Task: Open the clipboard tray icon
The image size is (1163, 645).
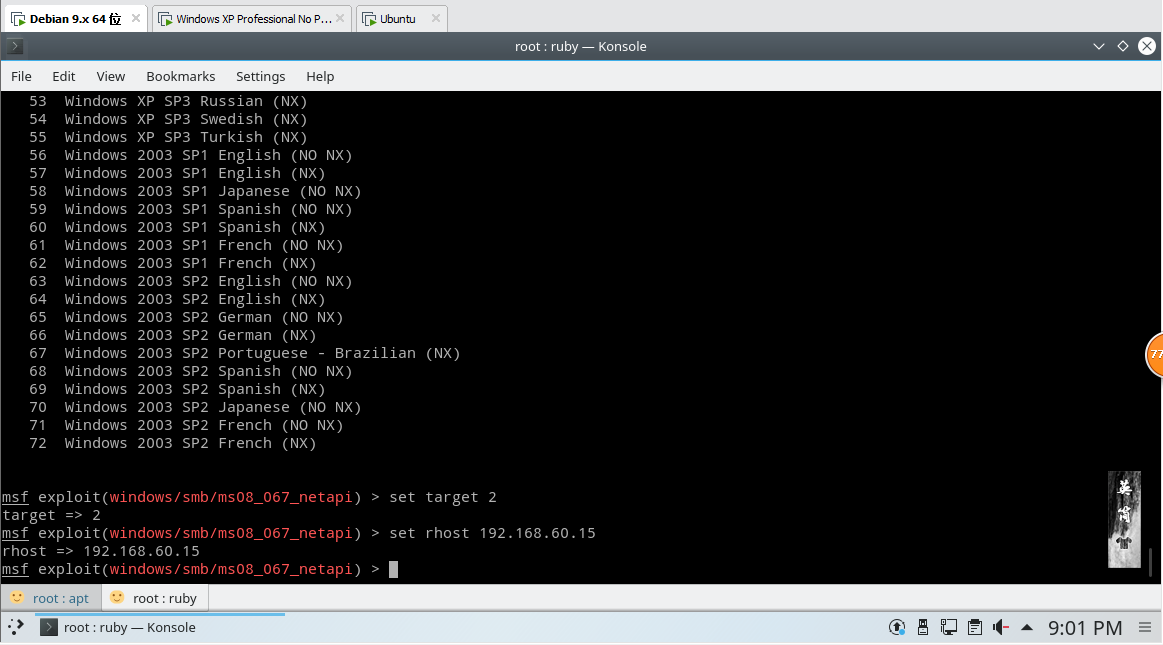Action: pyautogui.click(x=975, y=627)
